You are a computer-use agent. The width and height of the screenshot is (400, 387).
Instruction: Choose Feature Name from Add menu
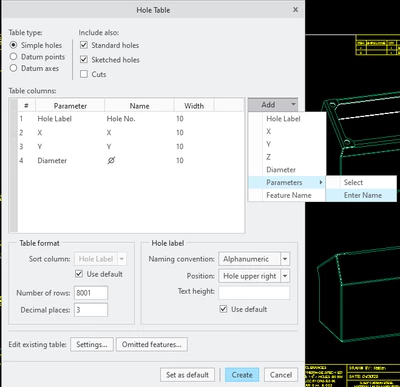(289, 195)
